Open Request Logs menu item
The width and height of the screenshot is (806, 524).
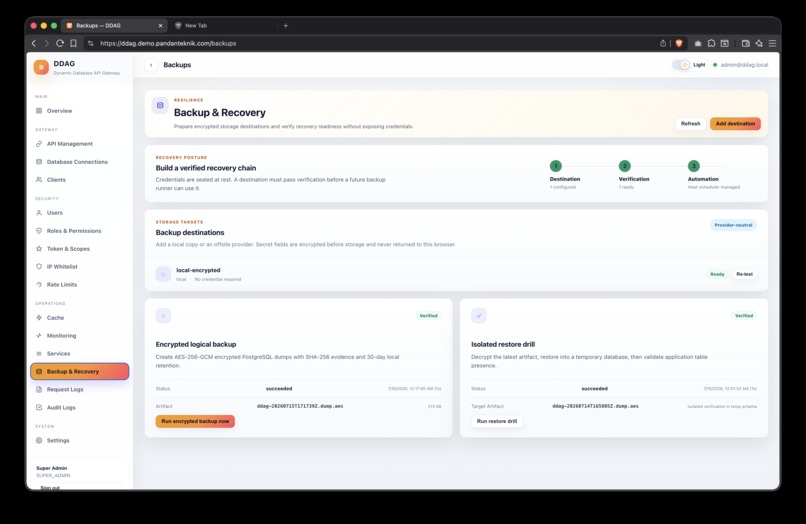point(80,390)
